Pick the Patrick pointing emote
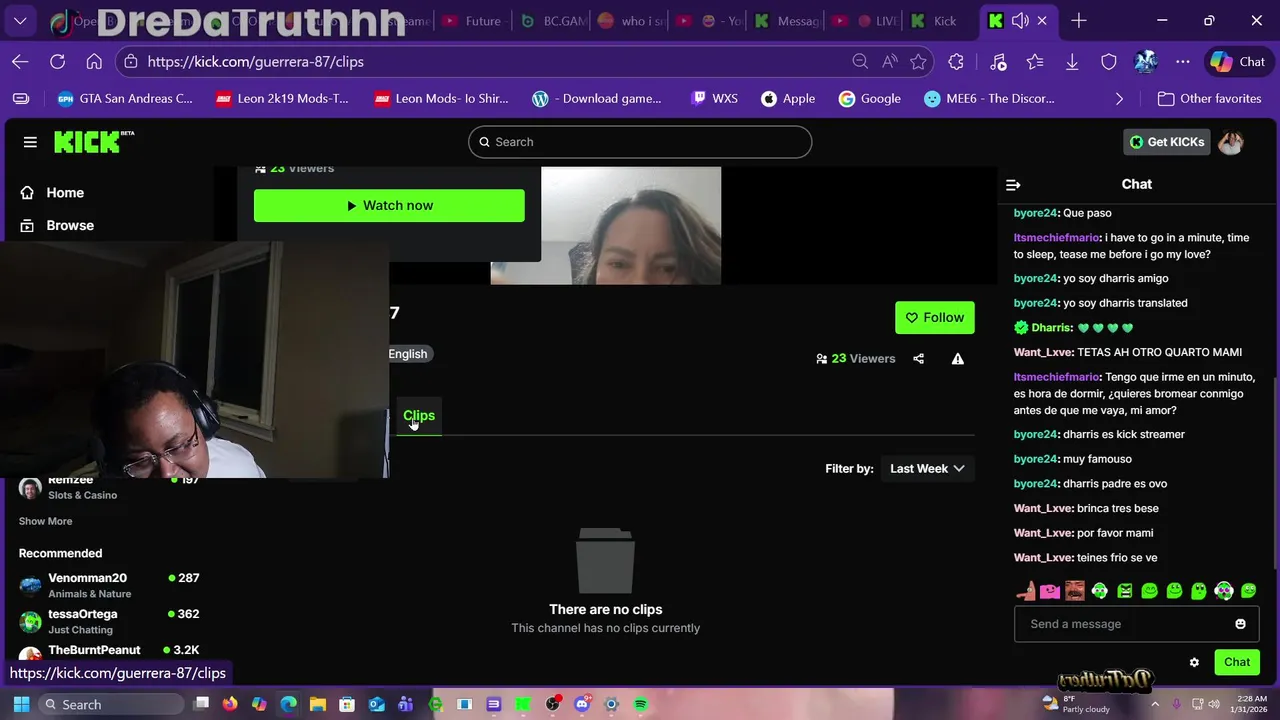This screenshot has height=720, width=1280. pyautogui.click(x=1026, y=591)
